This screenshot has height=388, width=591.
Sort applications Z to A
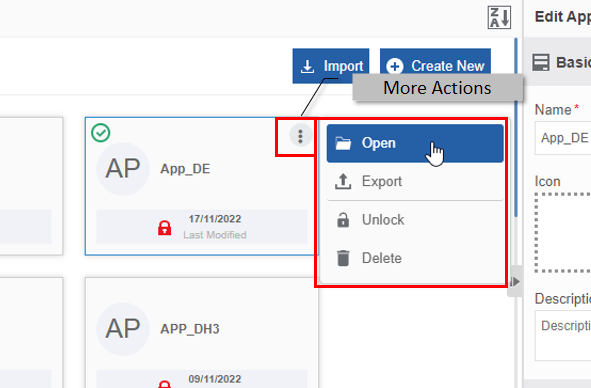coord(499,17)
